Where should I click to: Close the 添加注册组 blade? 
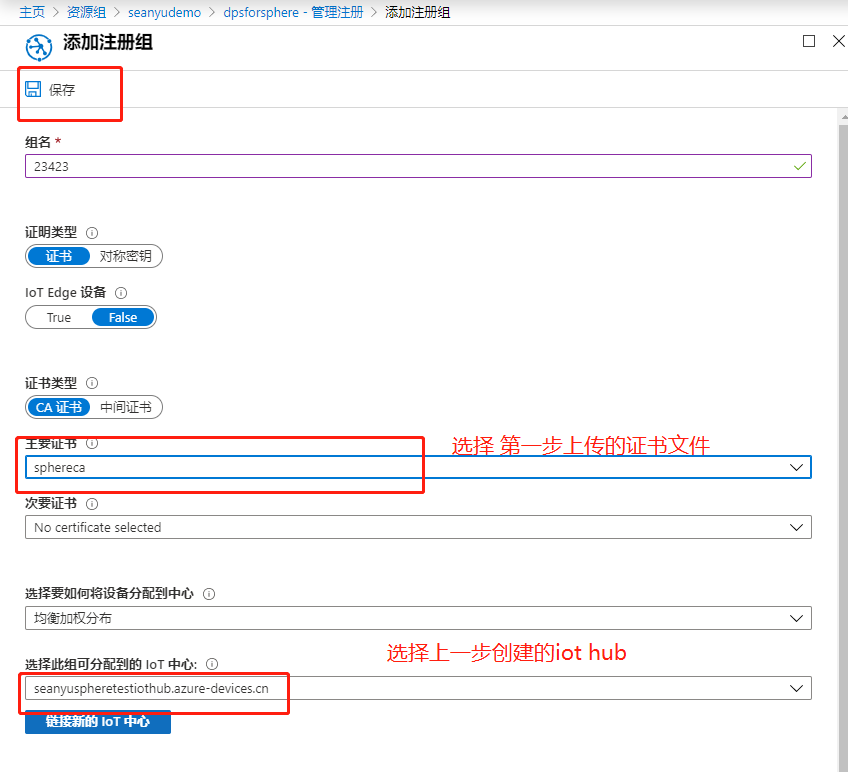(x=839, y=41)
